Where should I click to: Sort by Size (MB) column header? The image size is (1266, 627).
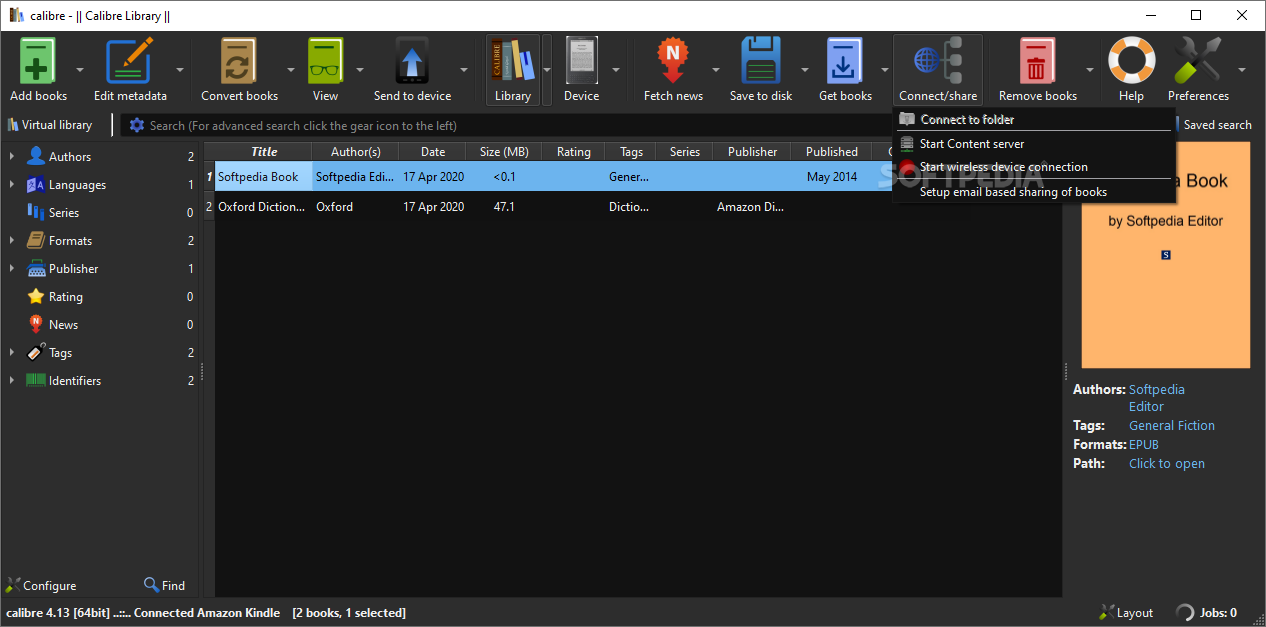[504, 152]
